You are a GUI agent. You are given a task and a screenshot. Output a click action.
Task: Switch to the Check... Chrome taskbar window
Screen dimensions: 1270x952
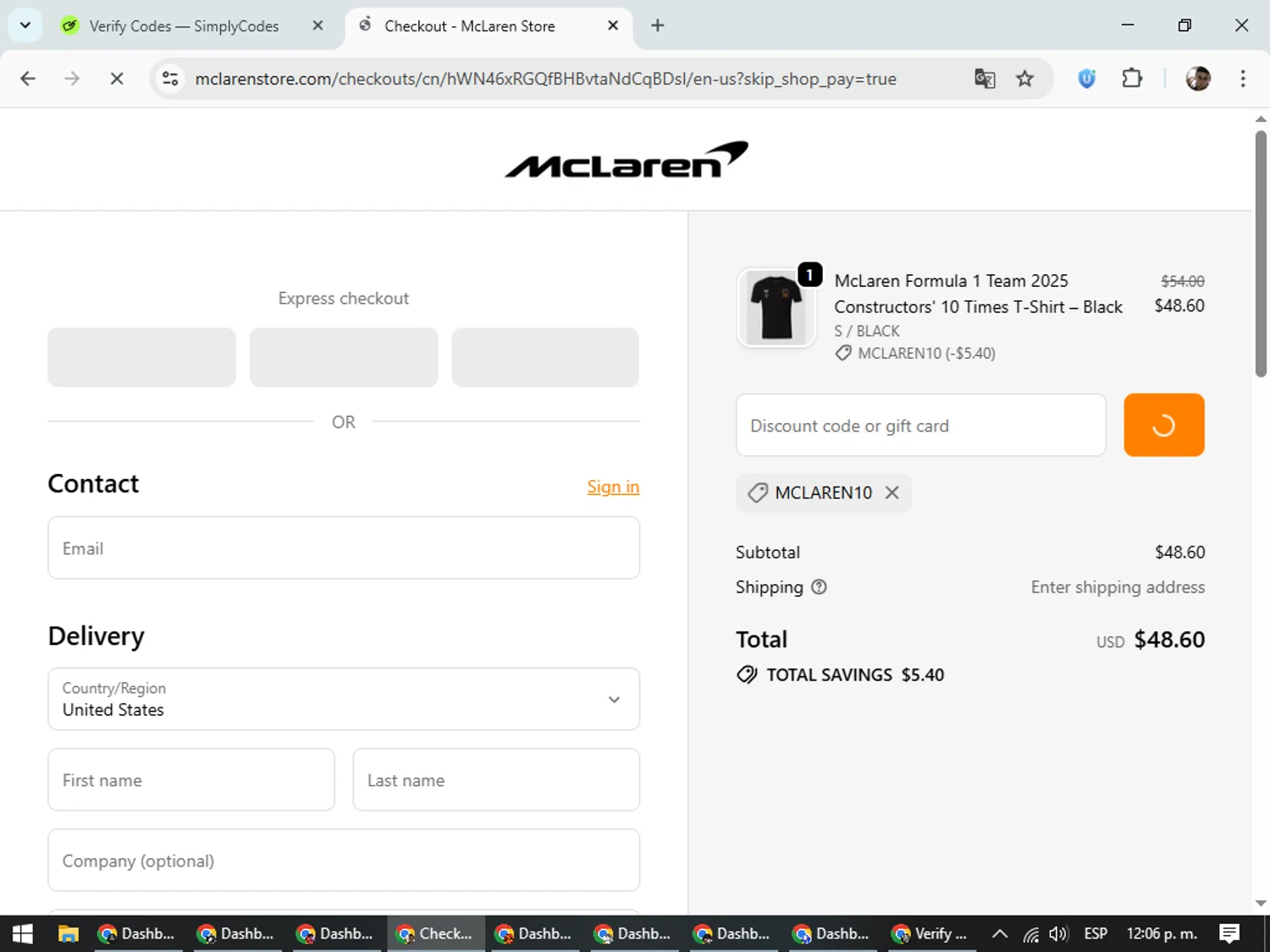[435, 933]
